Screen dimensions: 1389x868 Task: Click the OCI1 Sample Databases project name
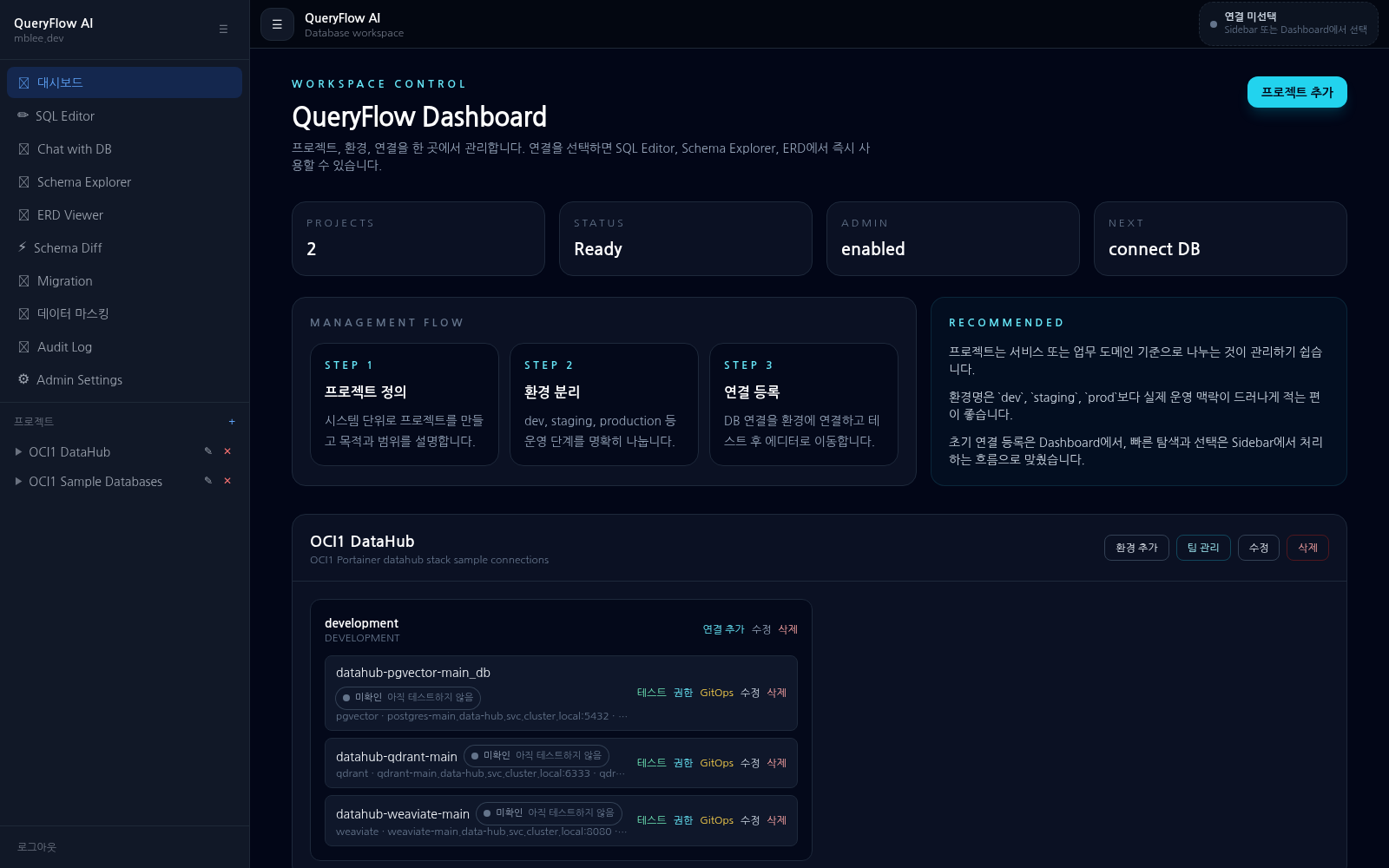[95, 482]
